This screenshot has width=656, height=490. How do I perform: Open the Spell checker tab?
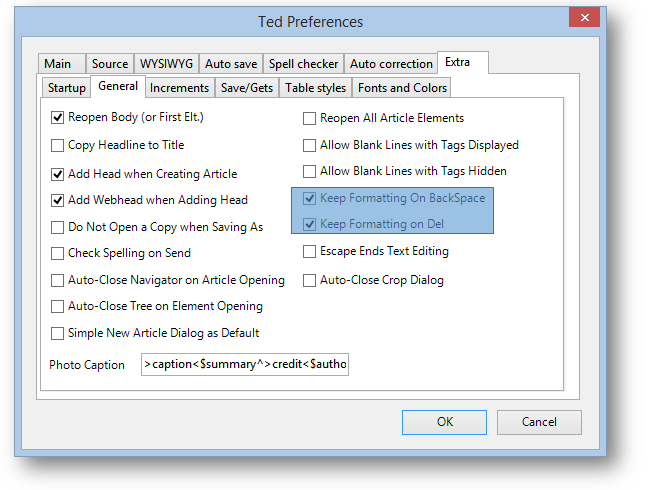303,64
